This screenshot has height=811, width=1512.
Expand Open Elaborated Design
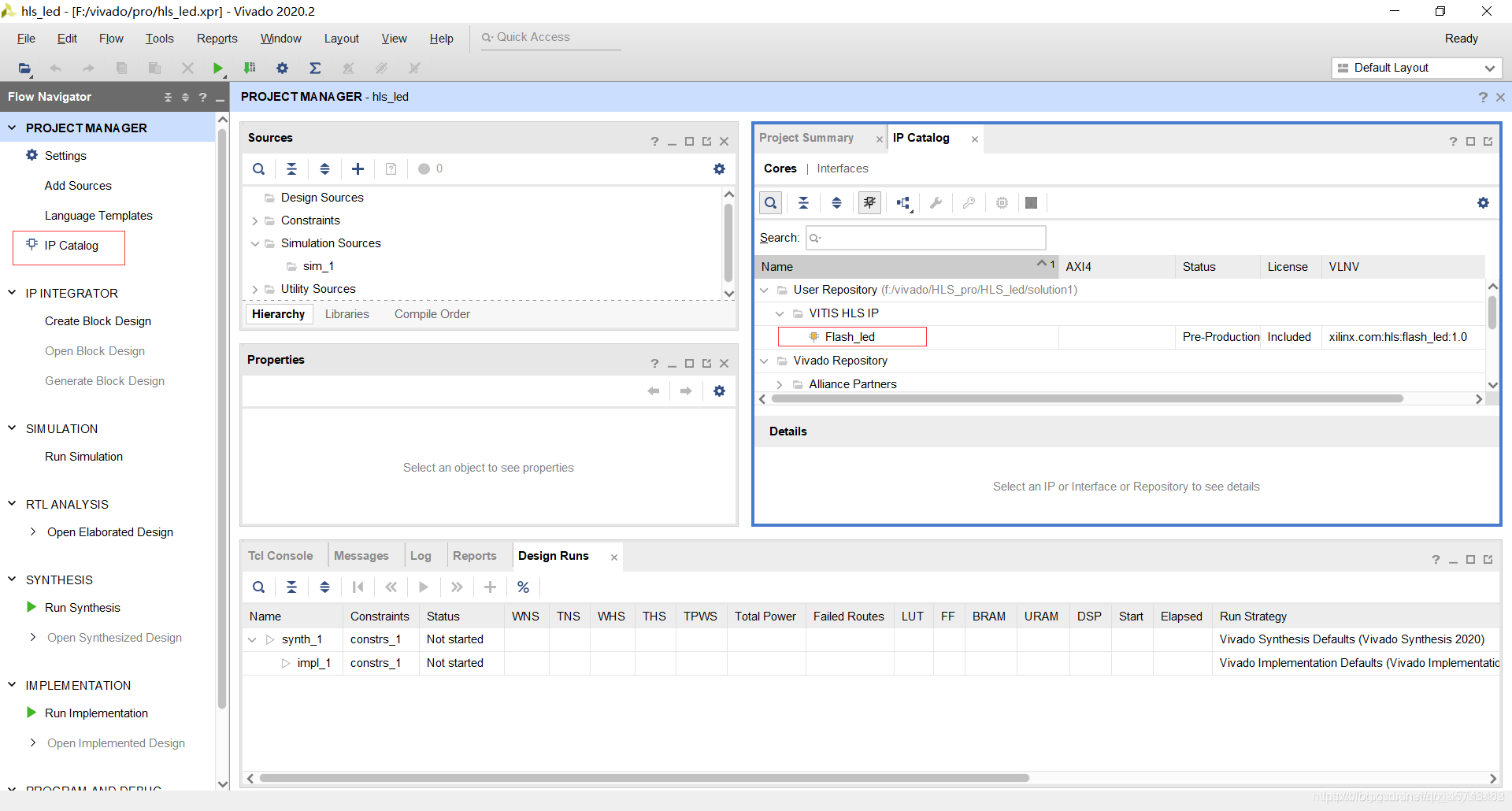pos(33,532)
